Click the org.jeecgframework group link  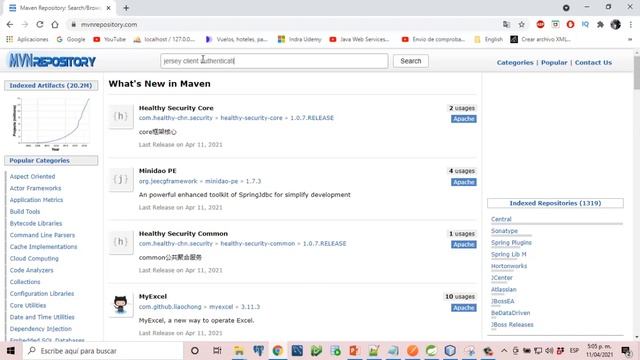pos(168,181)
